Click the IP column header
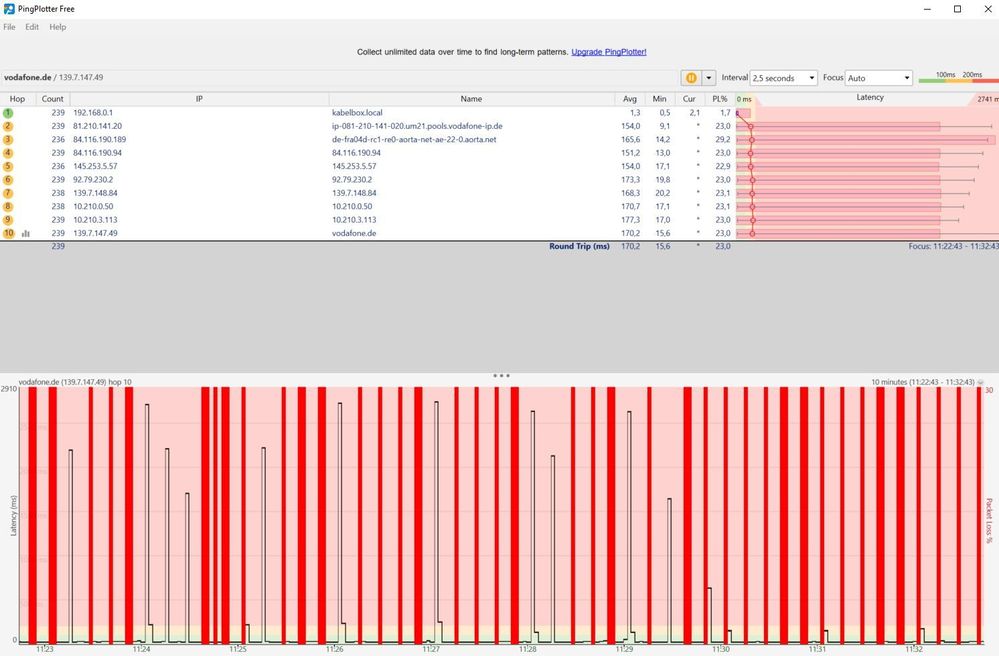The height and width of the screenshot is (656, 999). [199, 99]
